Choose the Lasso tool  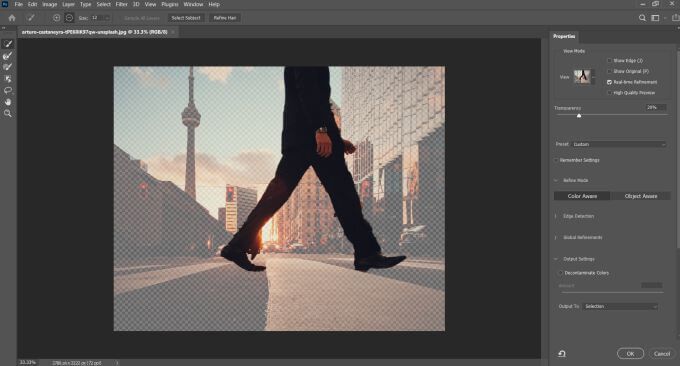[8, 90]
